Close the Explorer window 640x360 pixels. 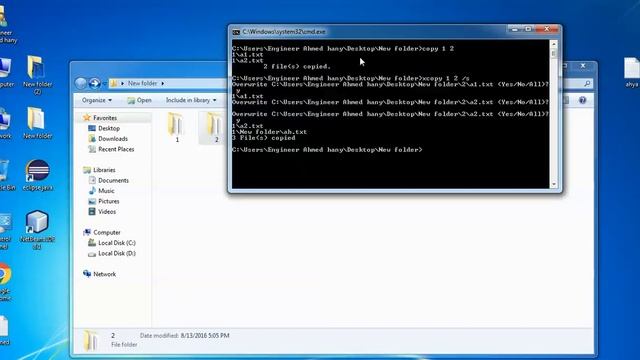pyautogui.click(x=583, y=66)
